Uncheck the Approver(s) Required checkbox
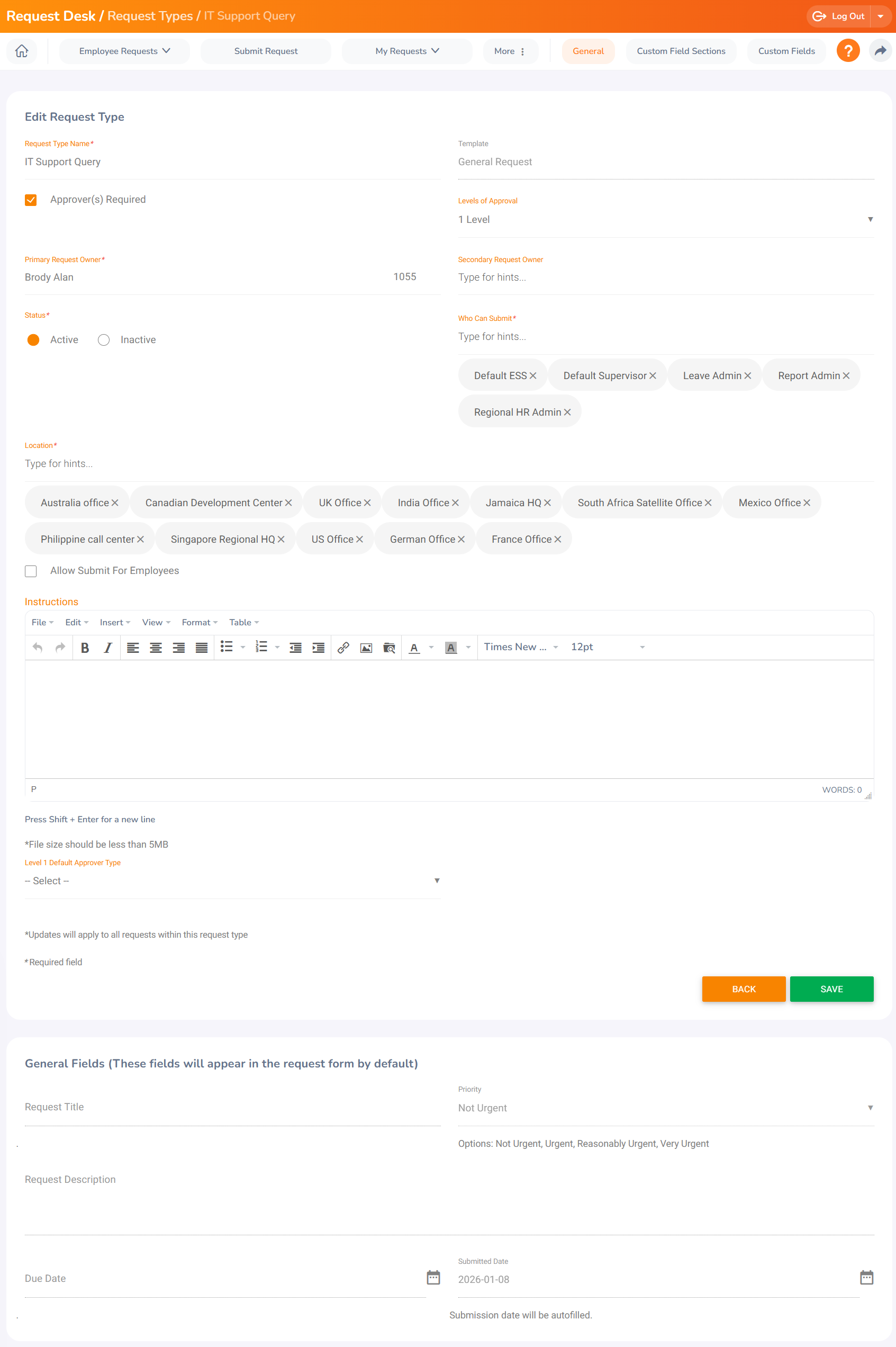This screenshot has width=896, height=1347. (x=31, y=200)
